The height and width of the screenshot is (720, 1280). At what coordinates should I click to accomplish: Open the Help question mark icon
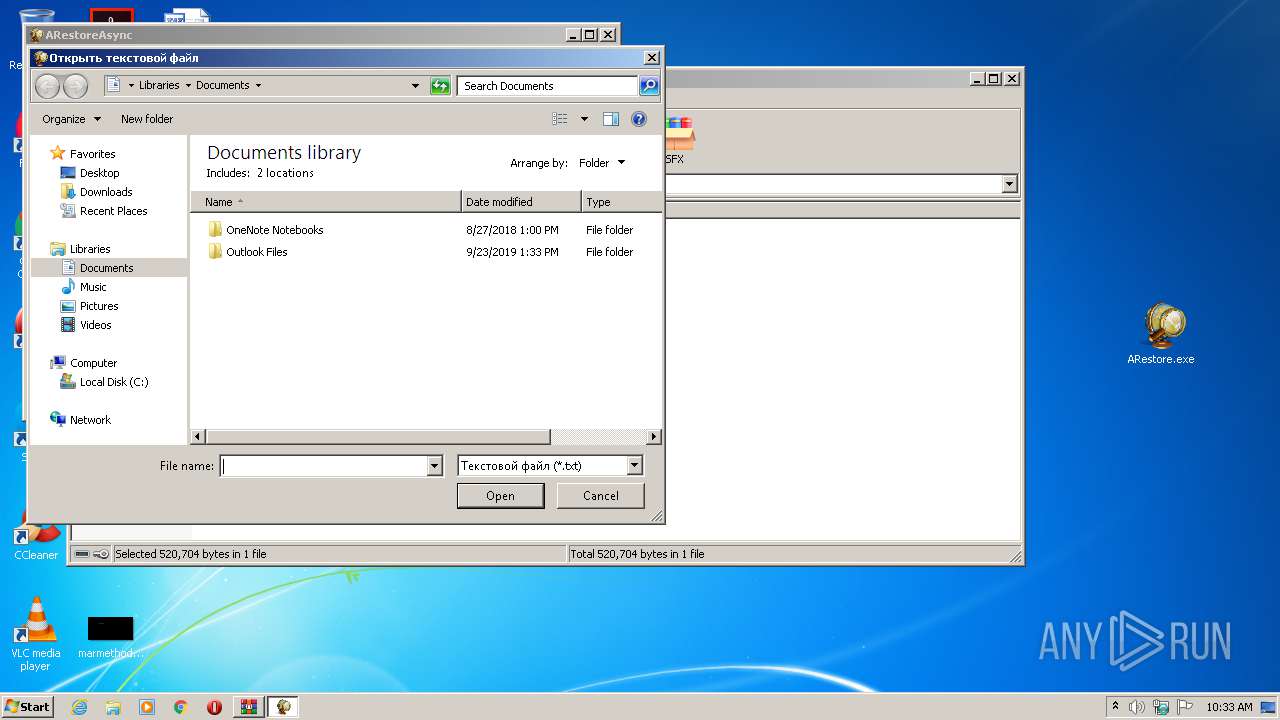(x=639, y=119)
